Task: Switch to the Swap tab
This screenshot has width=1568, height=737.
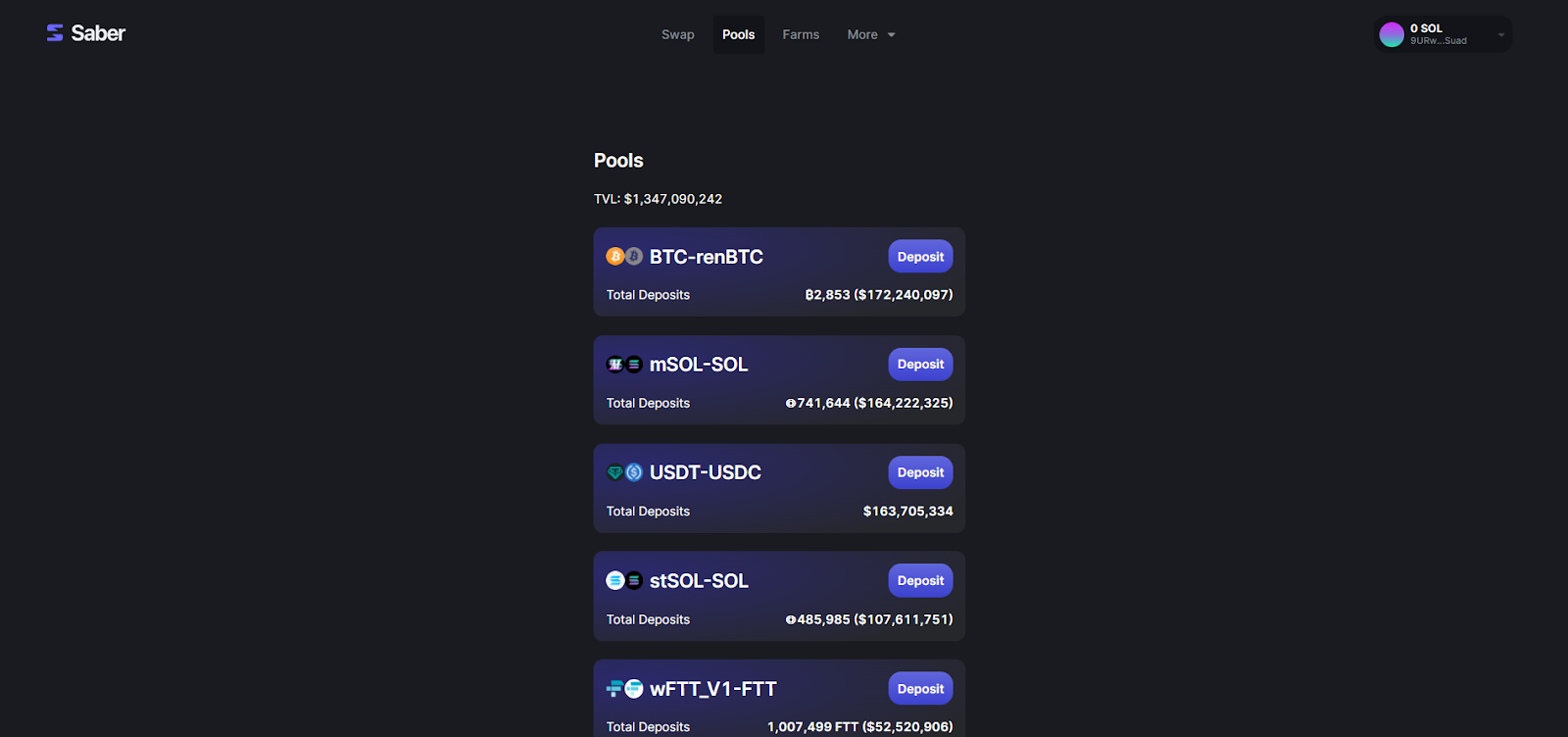Action: click(x=677, y=34)
